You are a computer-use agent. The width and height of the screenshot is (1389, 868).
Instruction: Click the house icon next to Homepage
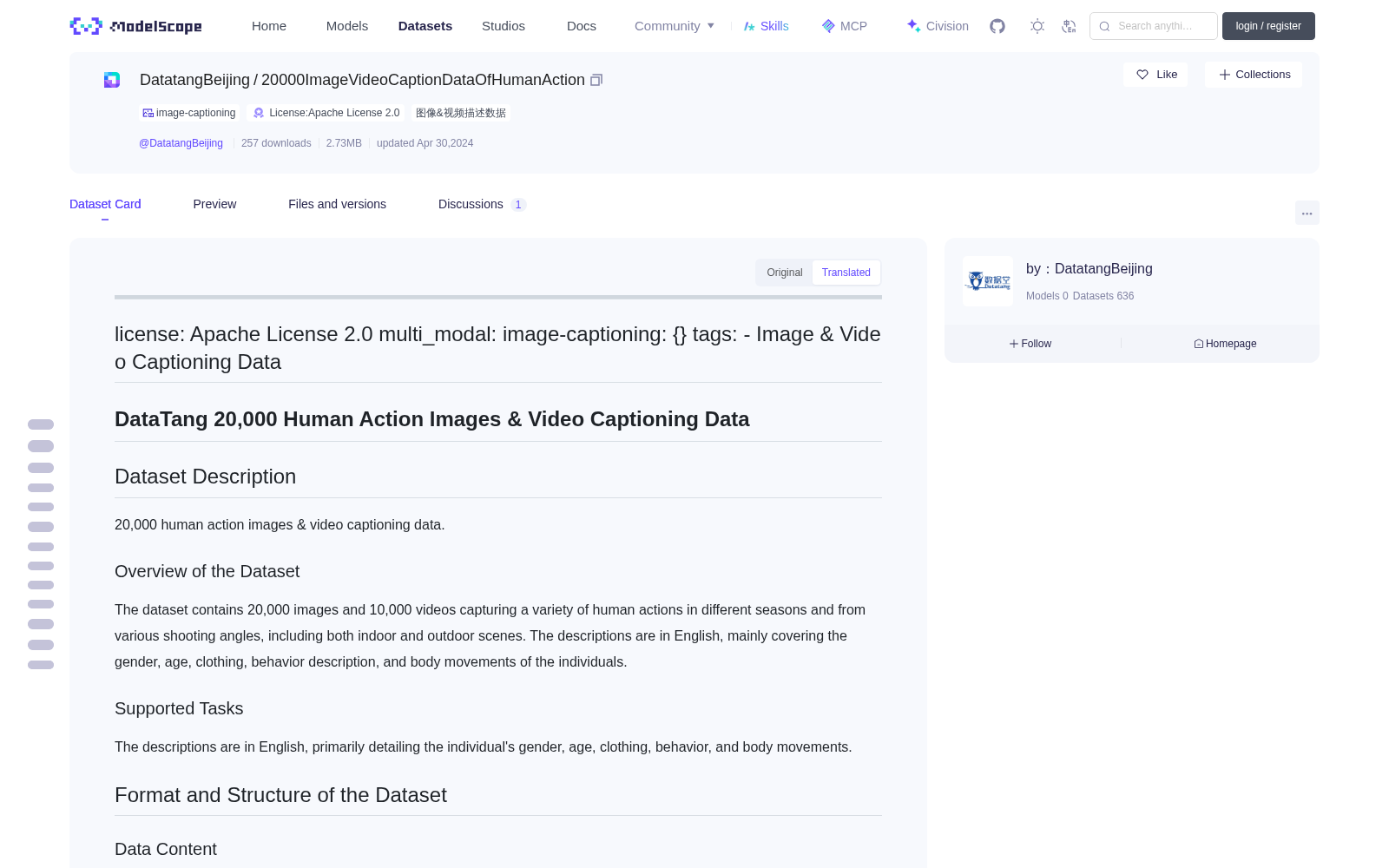[x=1199, y=344]
